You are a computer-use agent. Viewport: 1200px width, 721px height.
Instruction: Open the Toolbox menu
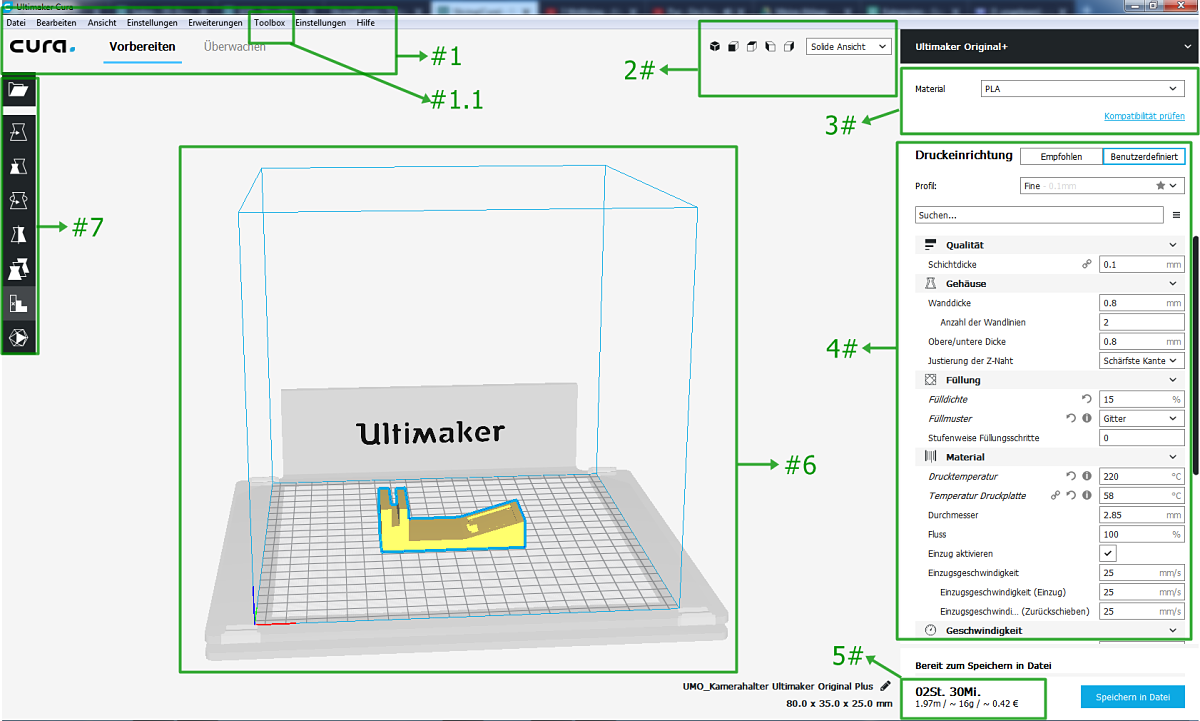270,23
